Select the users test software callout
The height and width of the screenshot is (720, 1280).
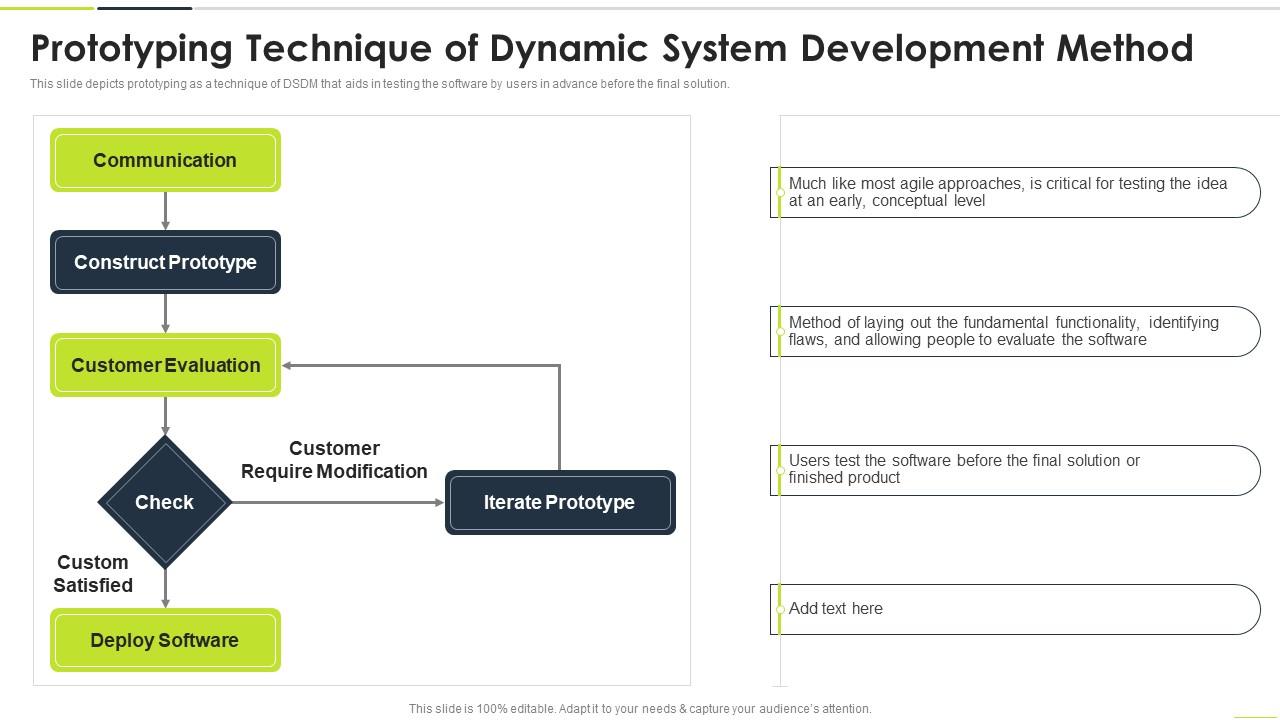(x=1016, y=469)
